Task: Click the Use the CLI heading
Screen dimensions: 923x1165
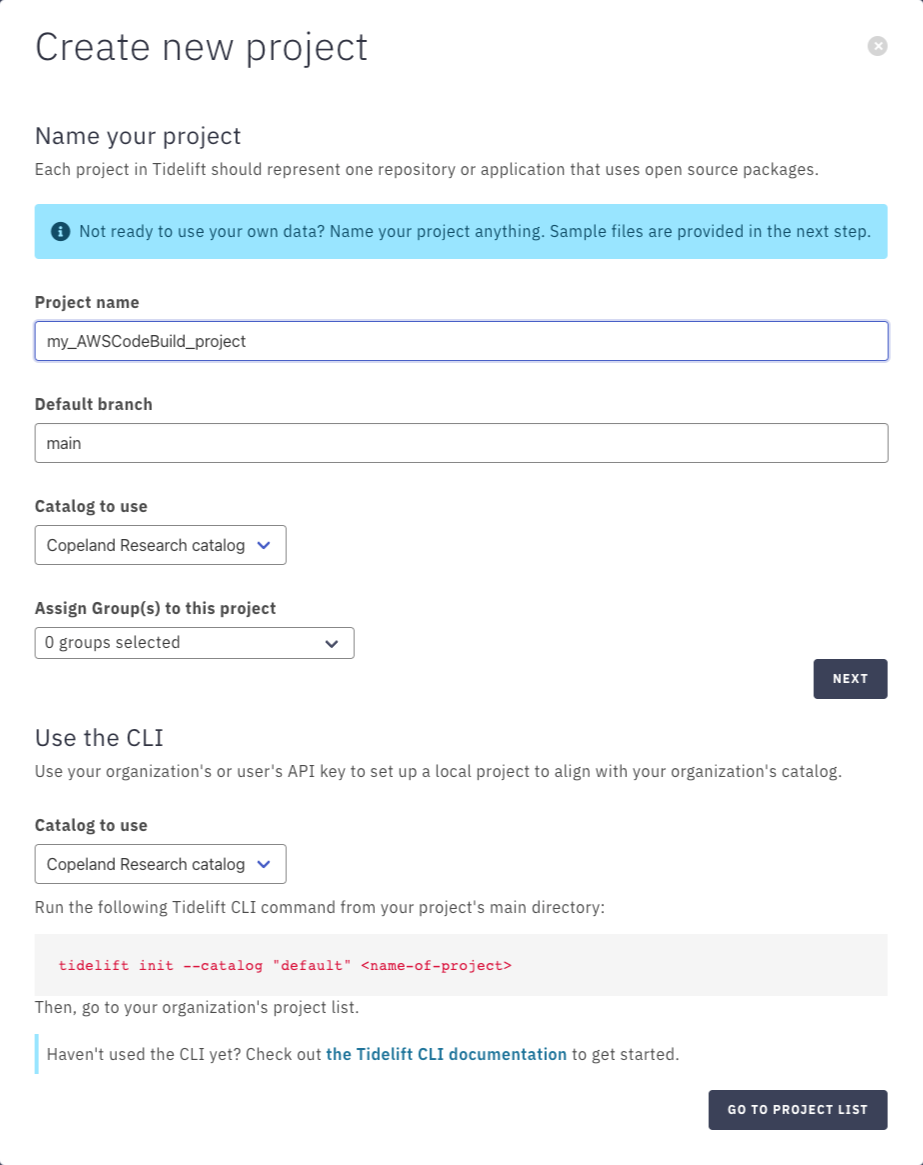Action: coord(99,738)
